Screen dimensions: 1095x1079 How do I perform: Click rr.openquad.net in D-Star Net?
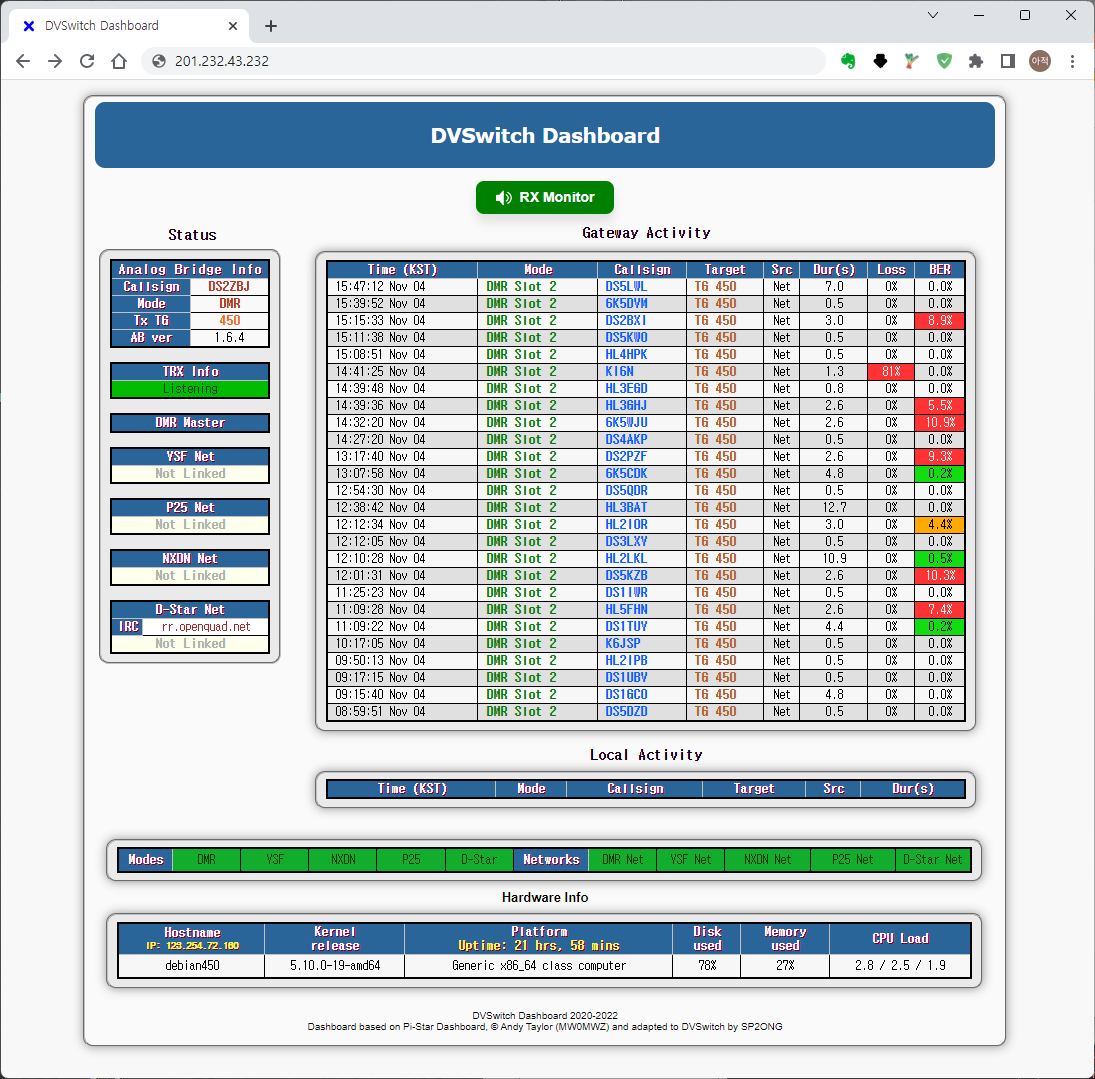(205, 626)
